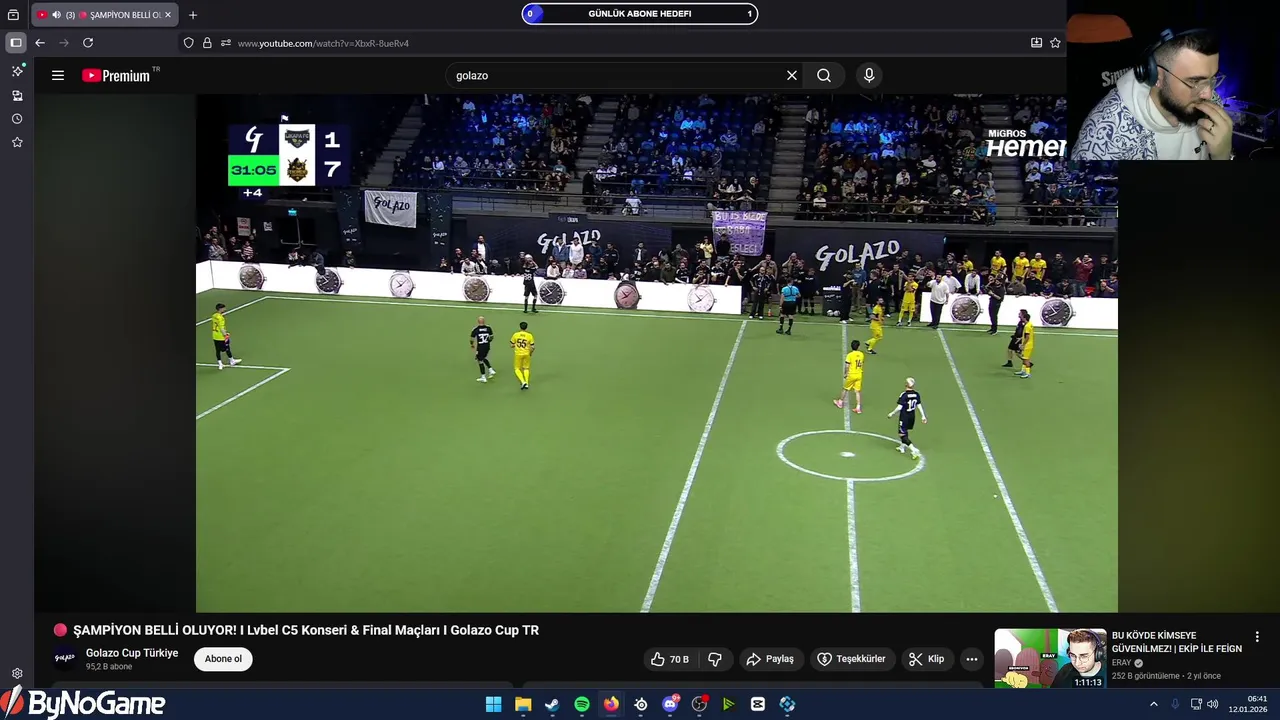Click the video title ŞAMPİYON BELLİ OLUYOR text
This screenshot has height=720, width=1280.
point(306,630)
